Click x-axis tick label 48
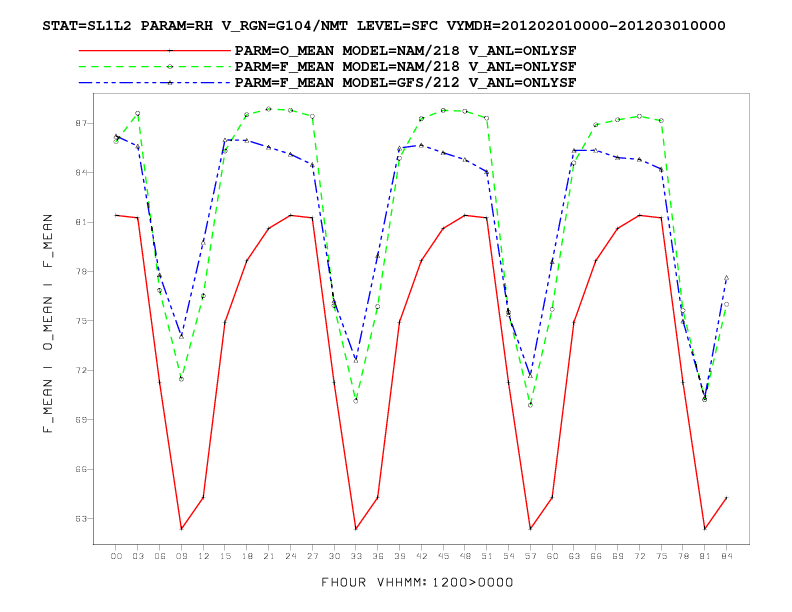Image resolution: width=792 pixels, height=612 pixels. (x=465, y=556)
